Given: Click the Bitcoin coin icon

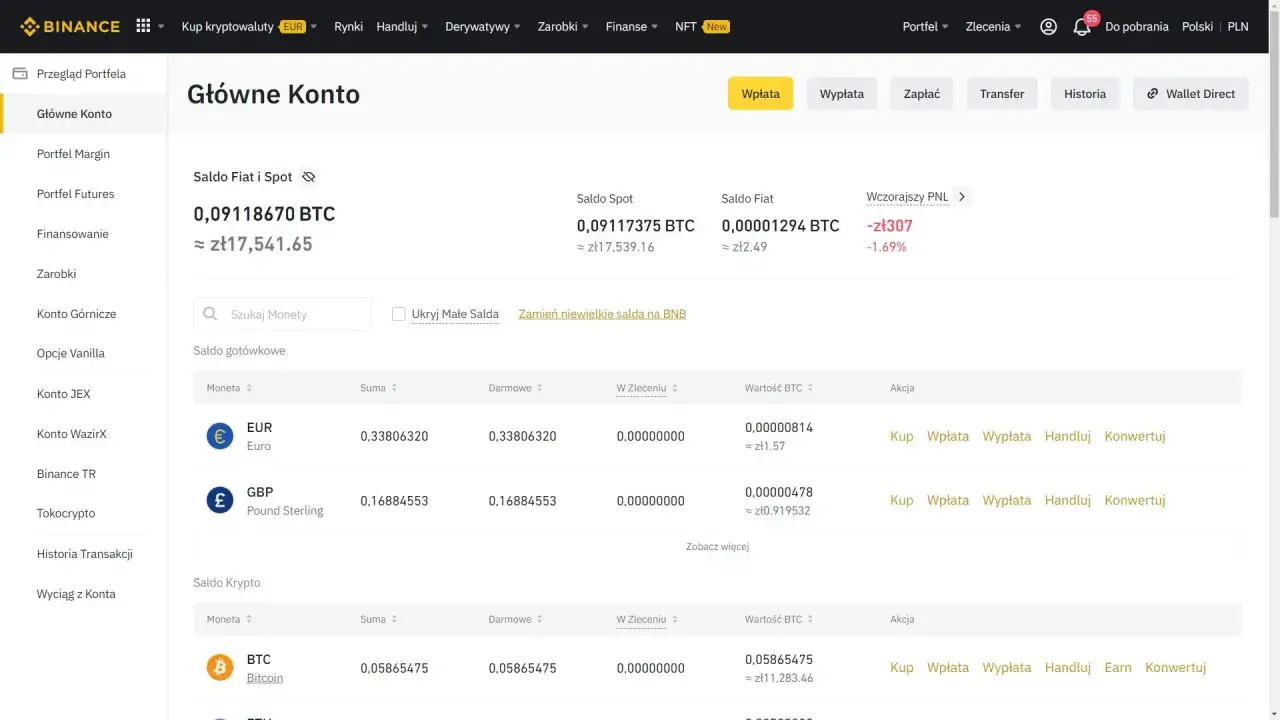Looking at the screenshot, I should click(x=219, y=667).
